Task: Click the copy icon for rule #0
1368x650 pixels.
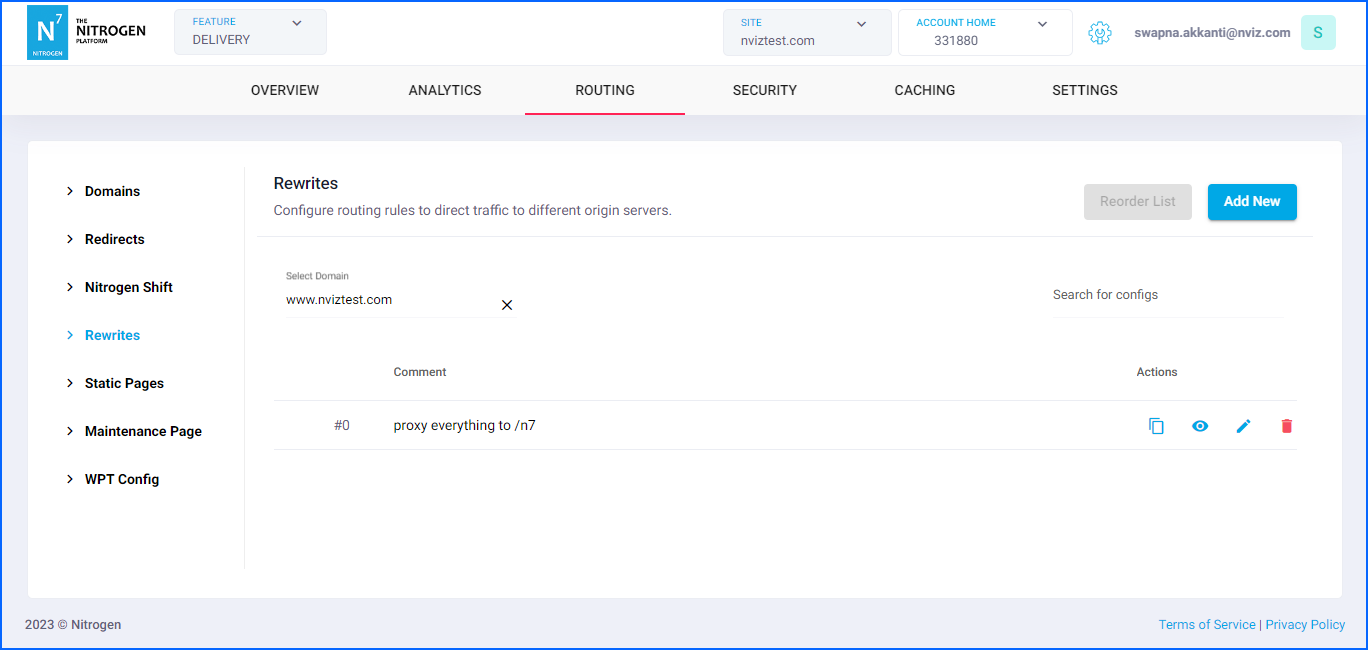Action: tap(1156, 426)
